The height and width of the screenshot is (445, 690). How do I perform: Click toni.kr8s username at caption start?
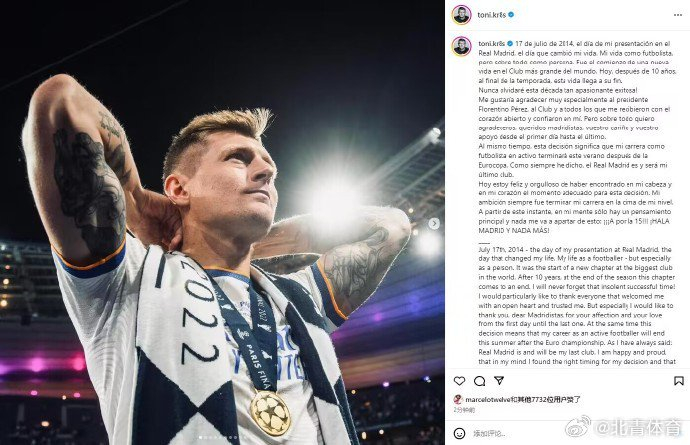(492, 45)
